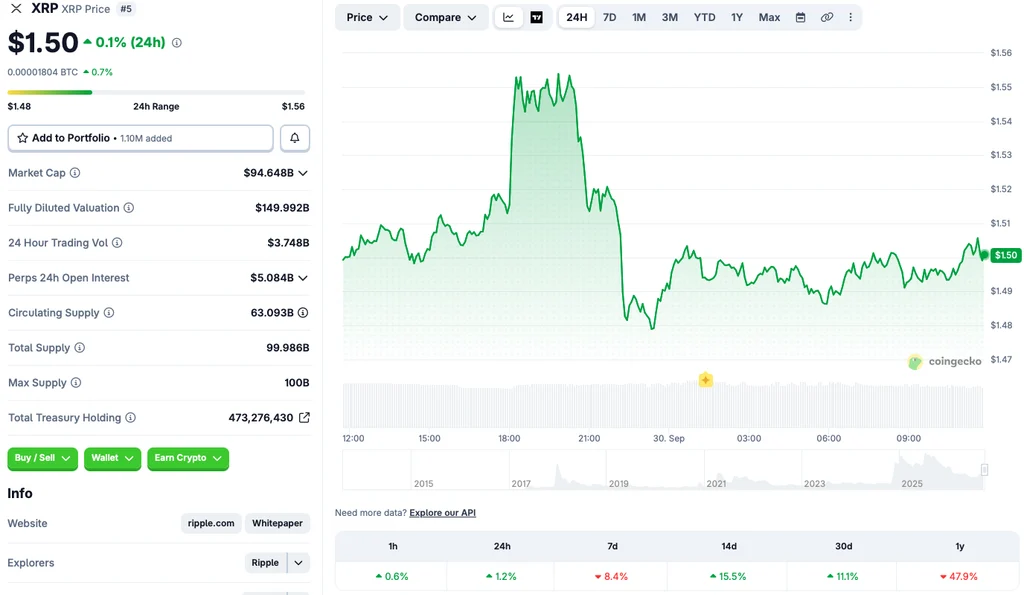Select the 1Y time range
1024x595 pixels.
(737, 18)
